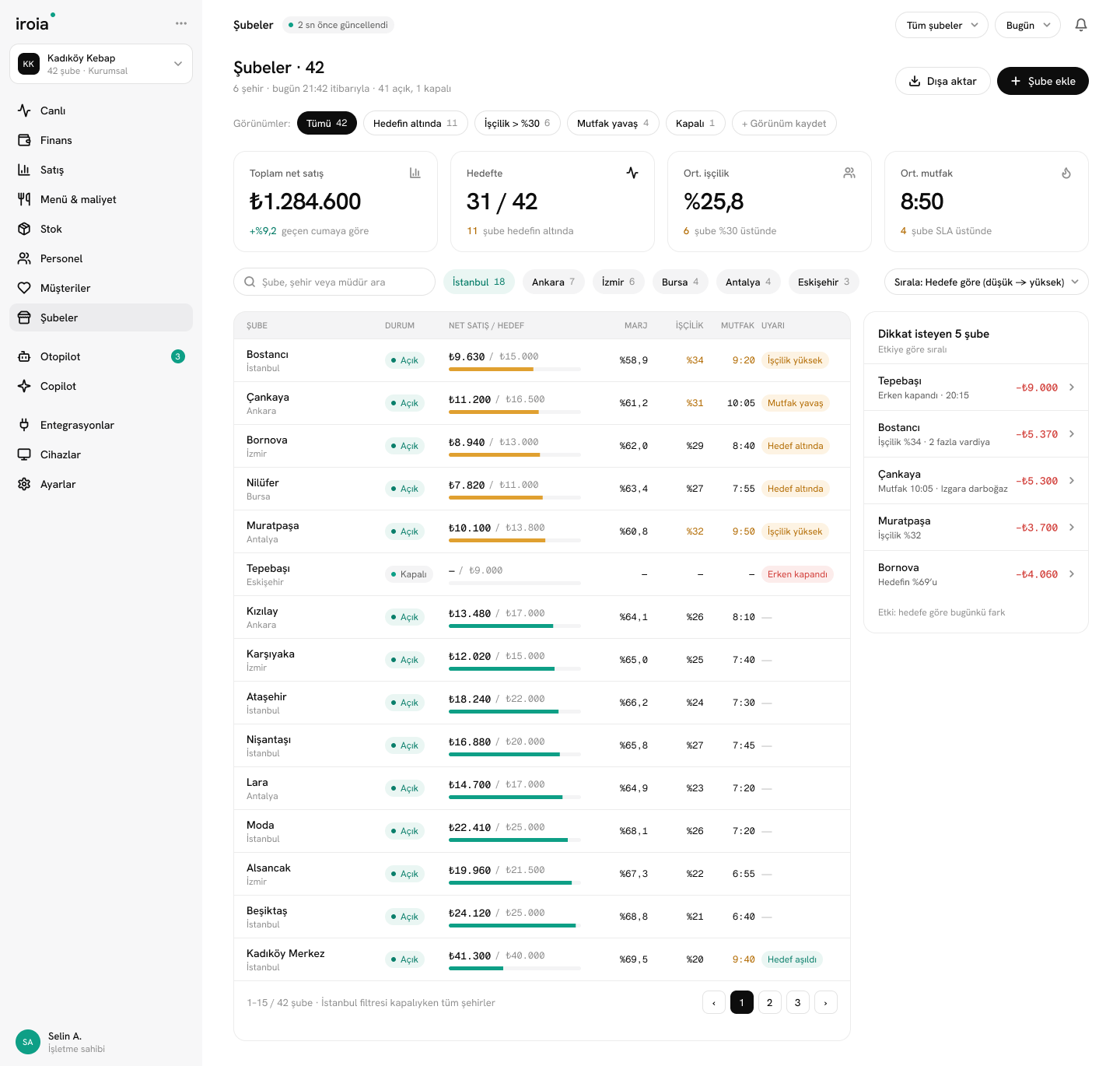
Task: Open Satış reports
Action: (101, 170)
